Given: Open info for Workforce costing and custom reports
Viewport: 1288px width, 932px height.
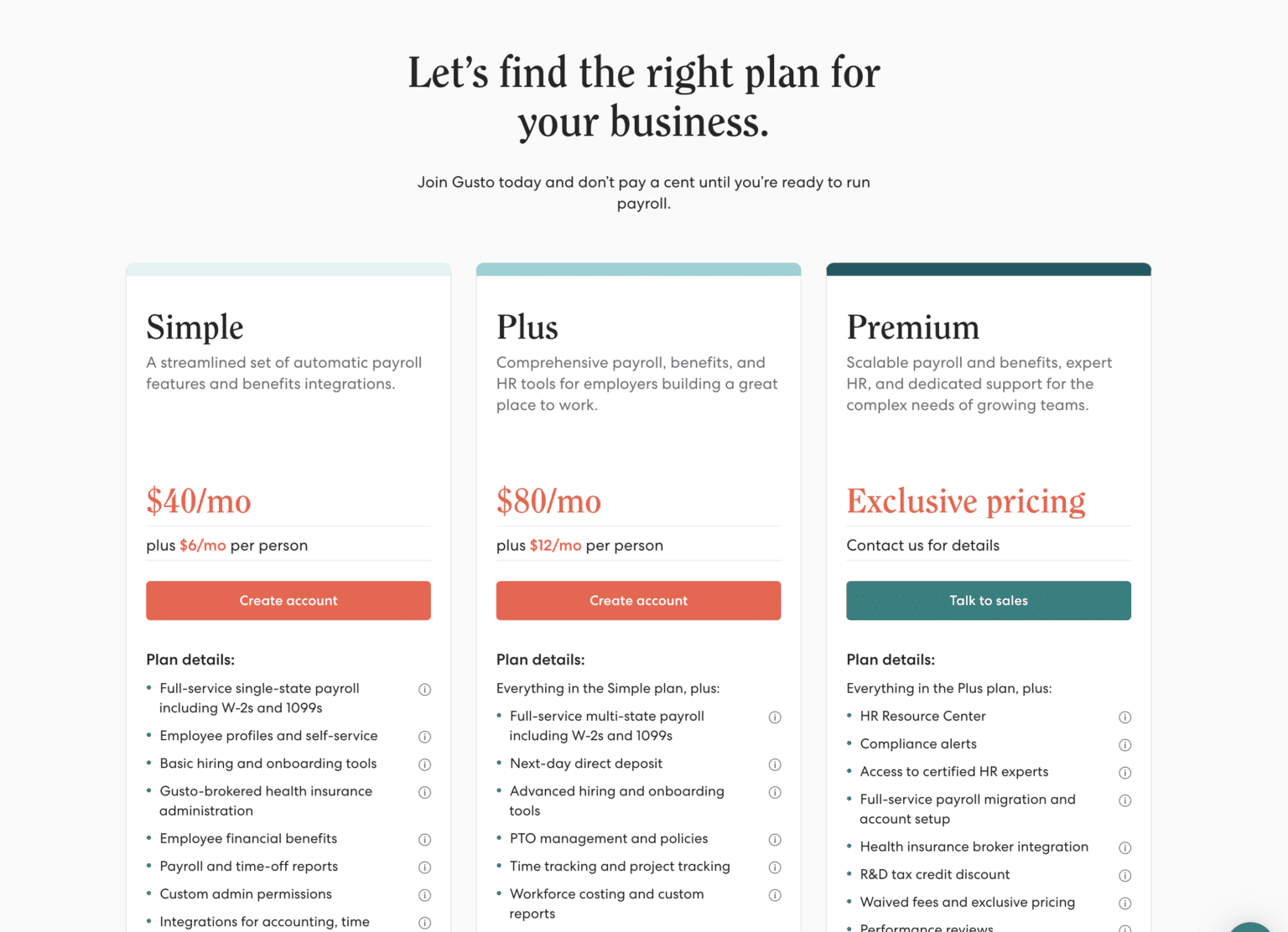Looking at the screenshot, I should click(775, 895).
